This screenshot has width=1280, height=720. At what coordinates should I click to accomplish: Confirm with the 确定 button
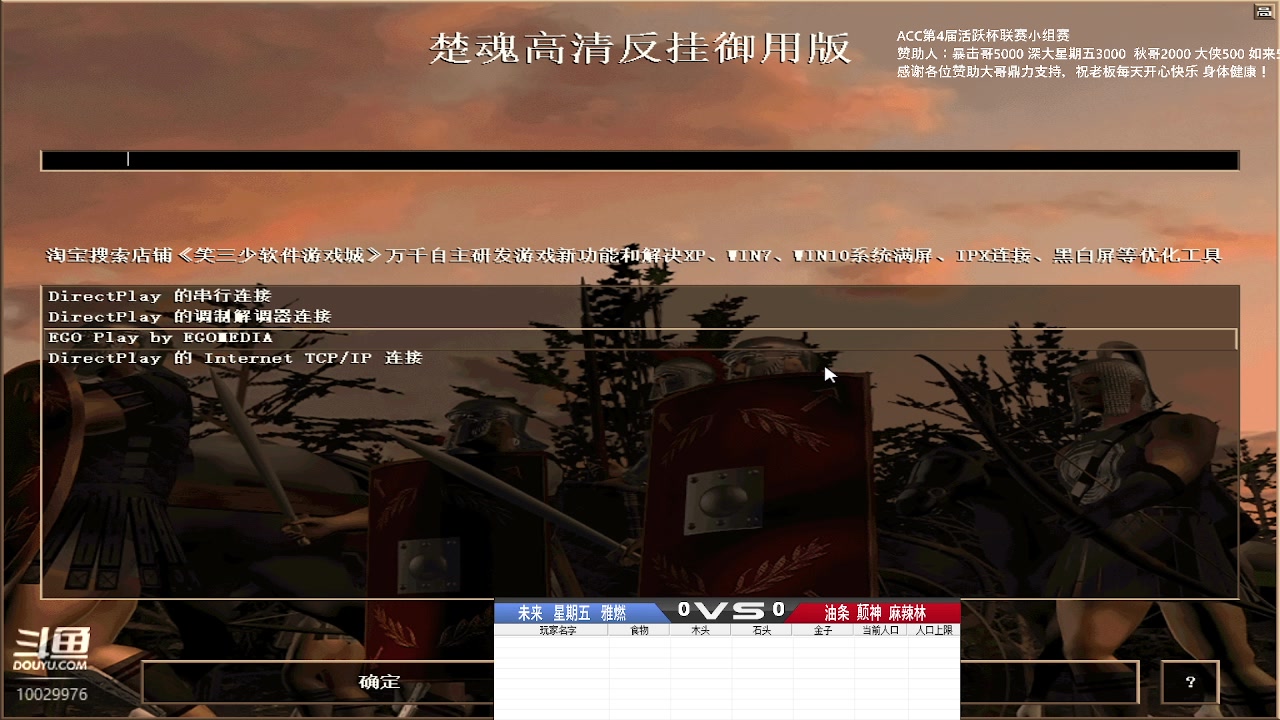click(x=319, y=682)
